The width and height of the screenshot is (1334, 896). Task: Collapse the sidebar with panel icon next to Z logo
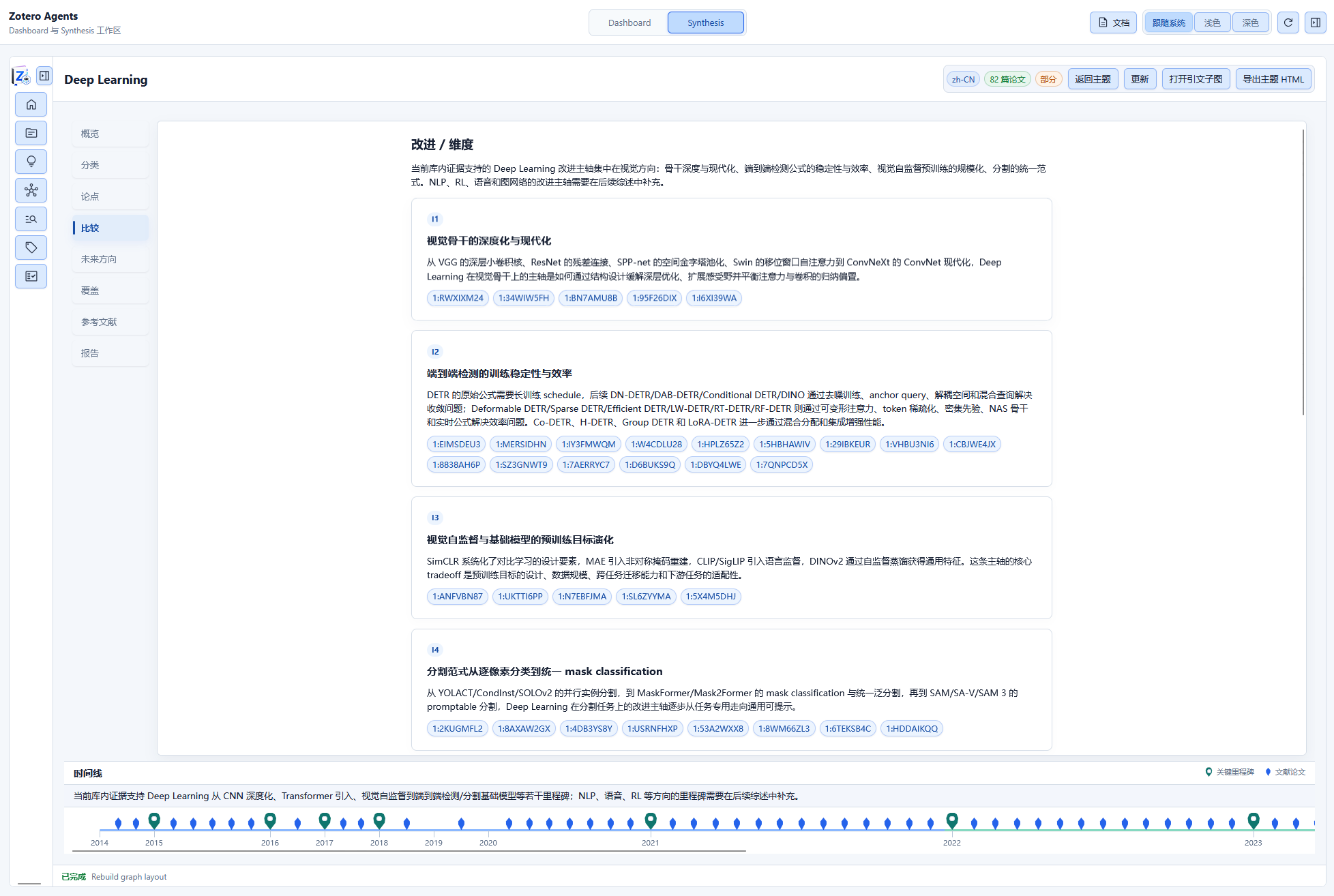tap(44, 76)
